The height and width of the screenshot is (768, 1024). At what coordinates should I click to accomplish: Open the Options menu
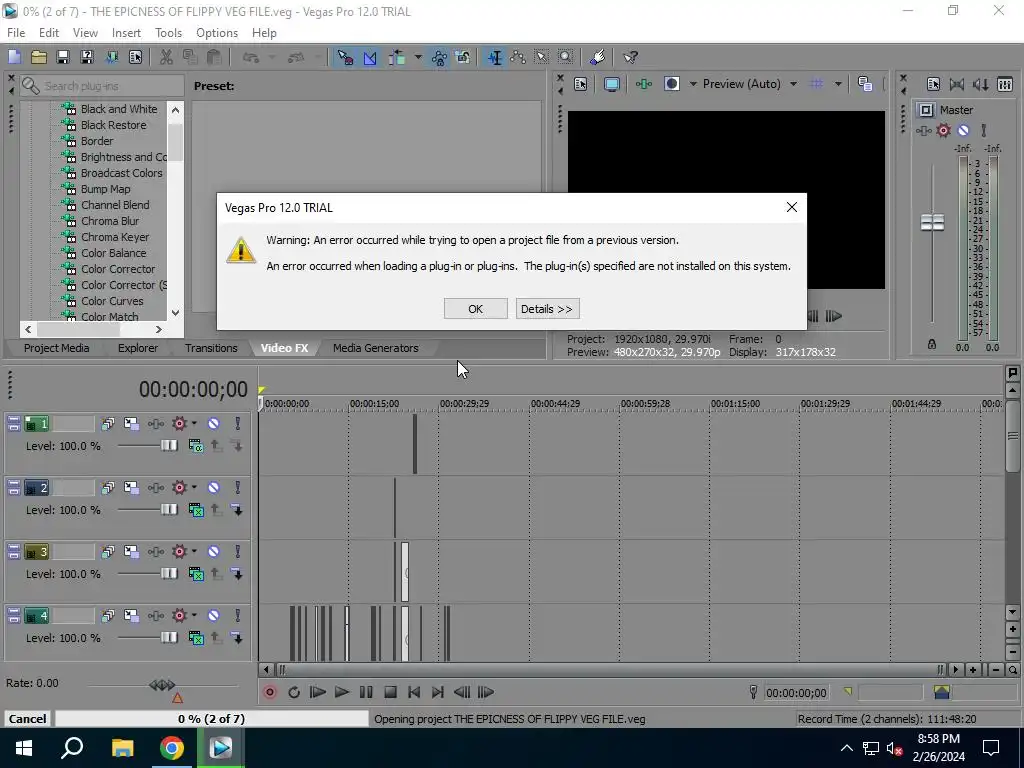point(217,33)
